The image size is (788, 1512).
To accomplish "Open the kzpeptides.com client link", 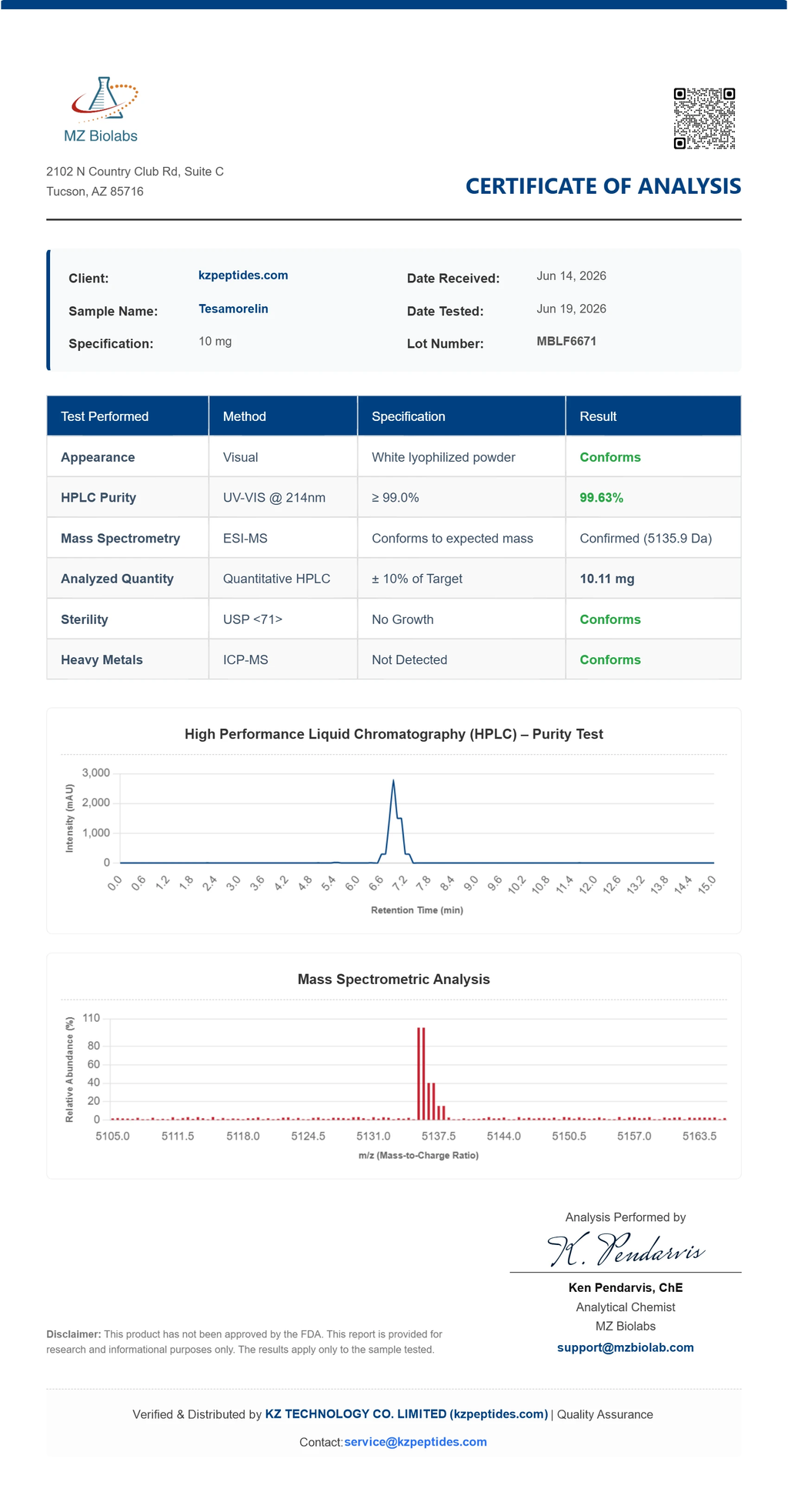I will coord(243,275).
